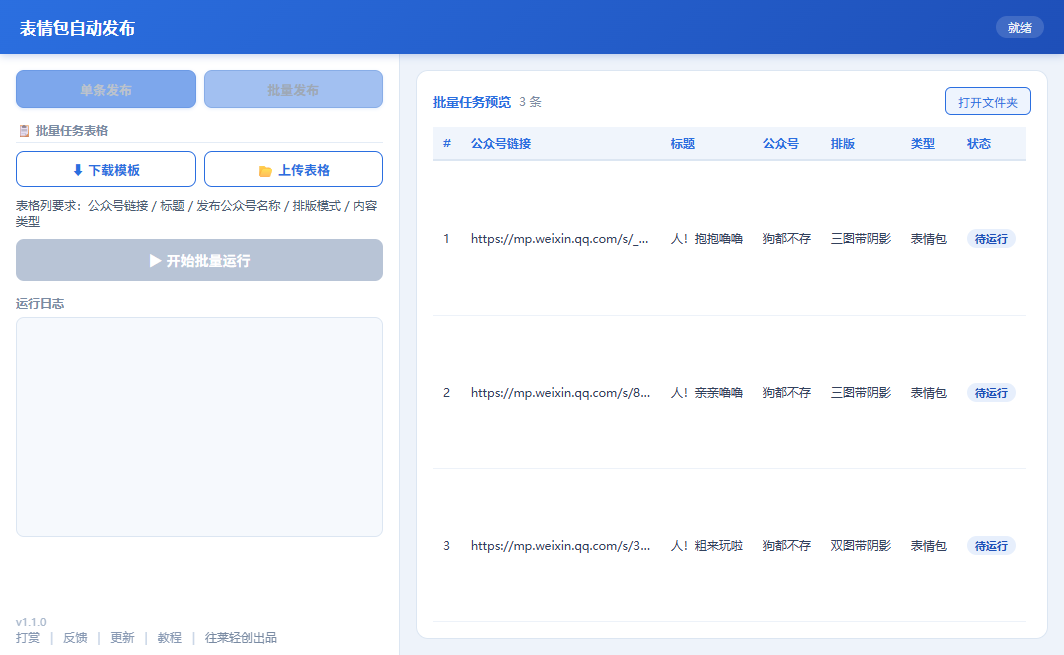The width and height of the screenshot is (1064, 655).
Task: Click the 待运行 status badge in row 1
Action: (x=991, y=239)
